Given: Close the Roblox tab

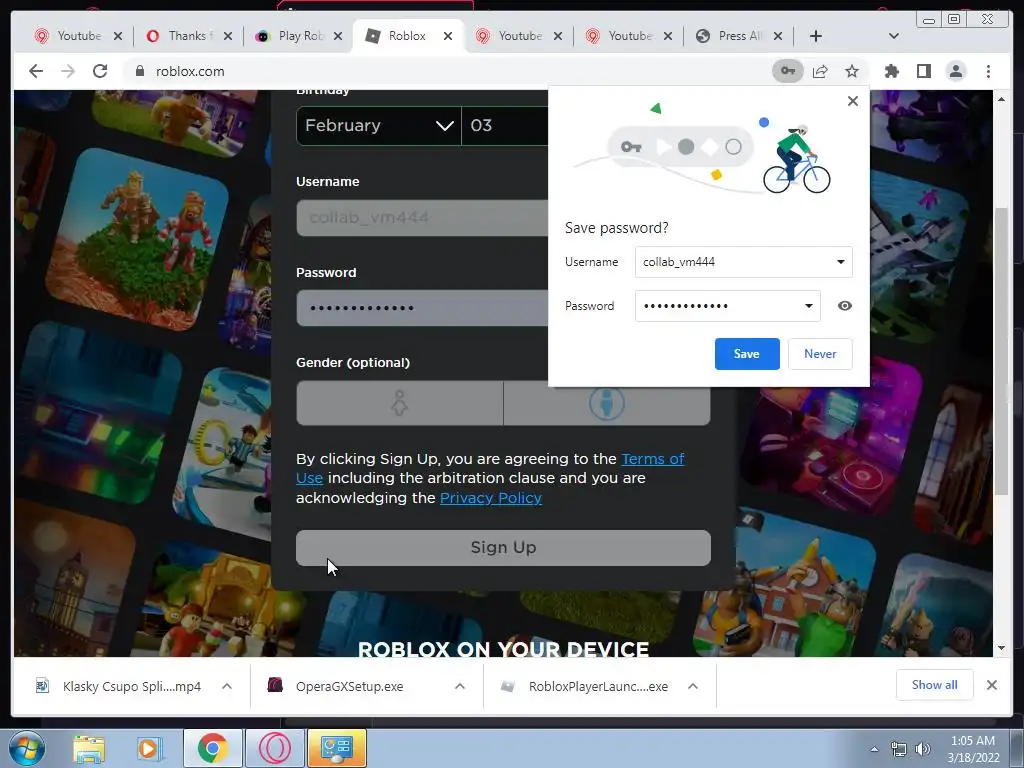Looking at the screenshot, I should pos(448,36).
